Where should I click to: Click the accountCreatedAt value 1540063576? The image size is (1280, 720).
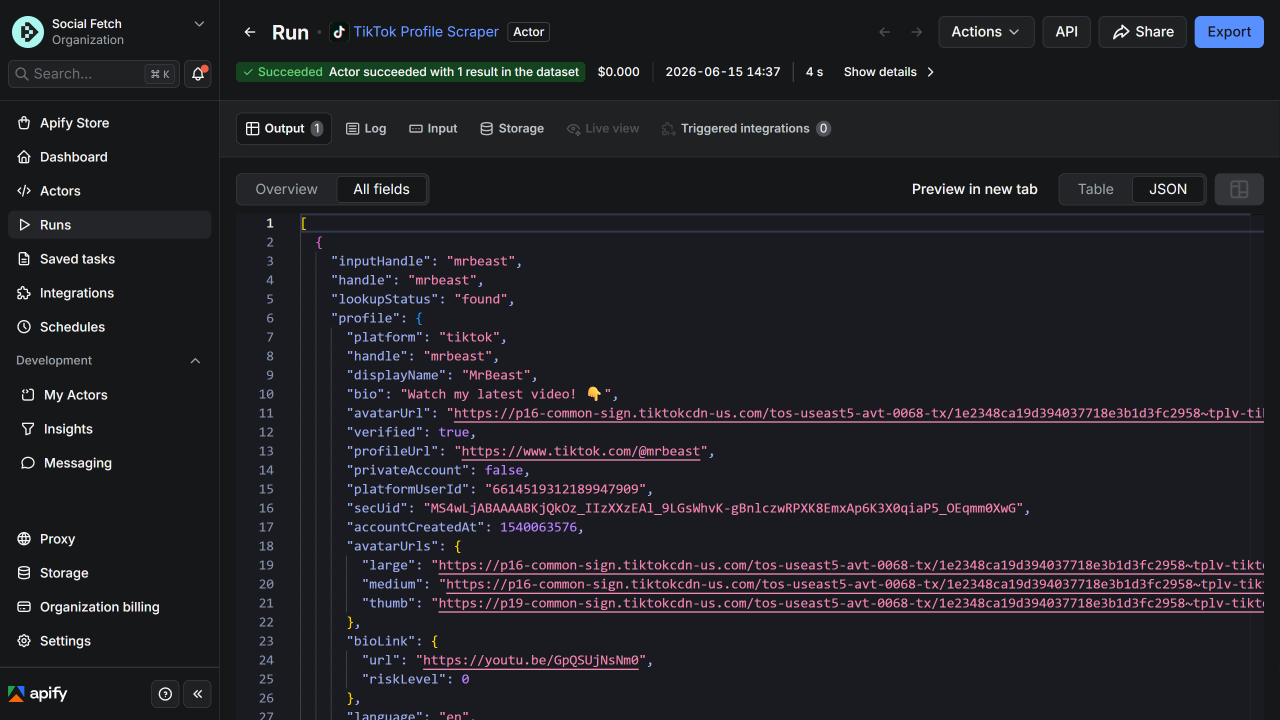pos(538,527)
